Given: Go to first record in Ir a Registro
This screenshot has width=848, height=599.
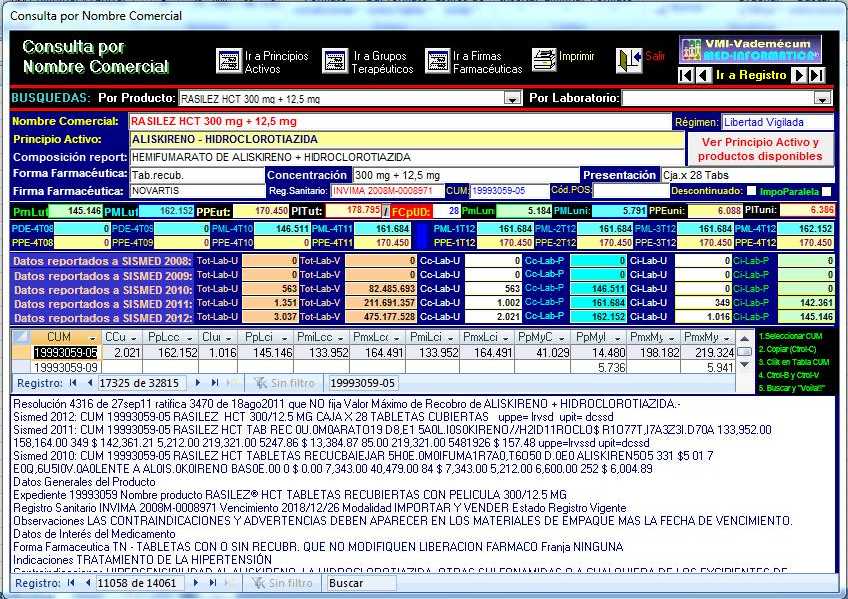Looking at the screenshot, I should (686, 75).
